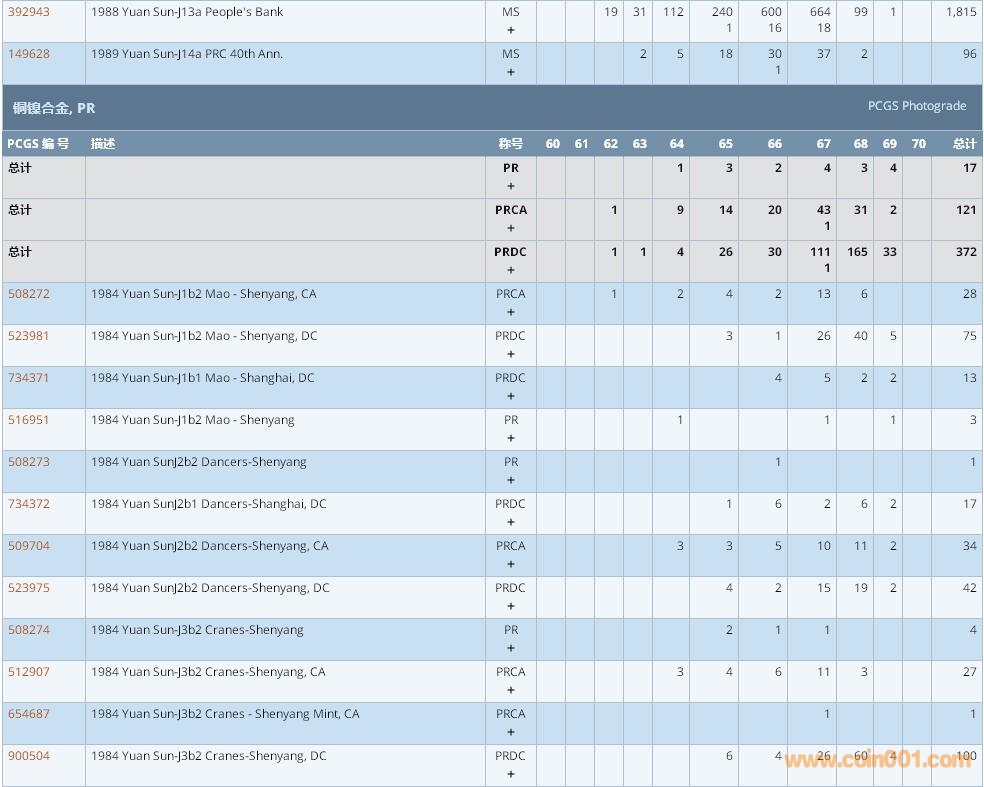Expand plus sign under PR total row
The image size is (984, 787).
pyautogui.click(x=511, y=186)
